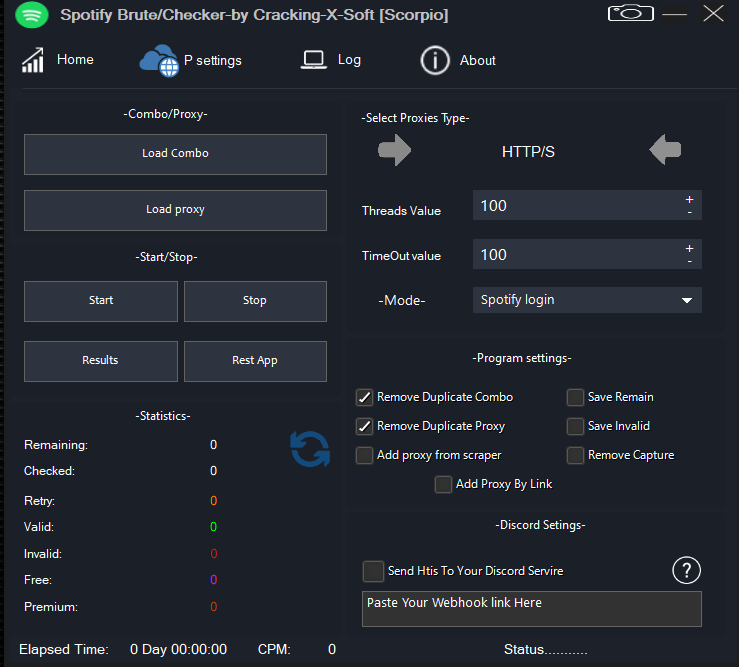Viewport: 739px width, 667px height.
Task: Open the Results button
Action: tap(101, 361)
